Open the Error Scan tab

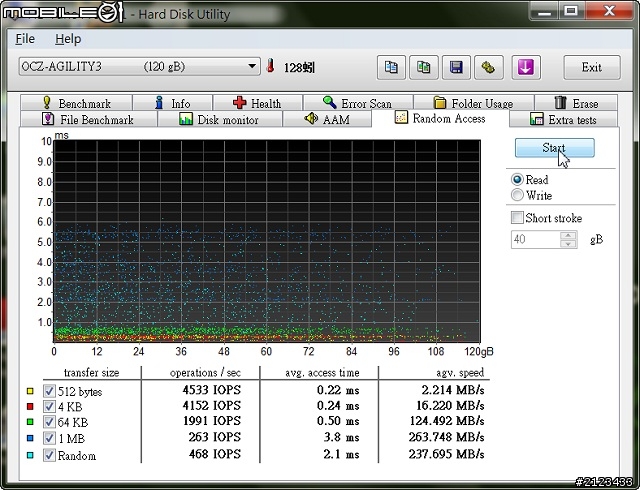pyautogui.click(x=358, y=103)
